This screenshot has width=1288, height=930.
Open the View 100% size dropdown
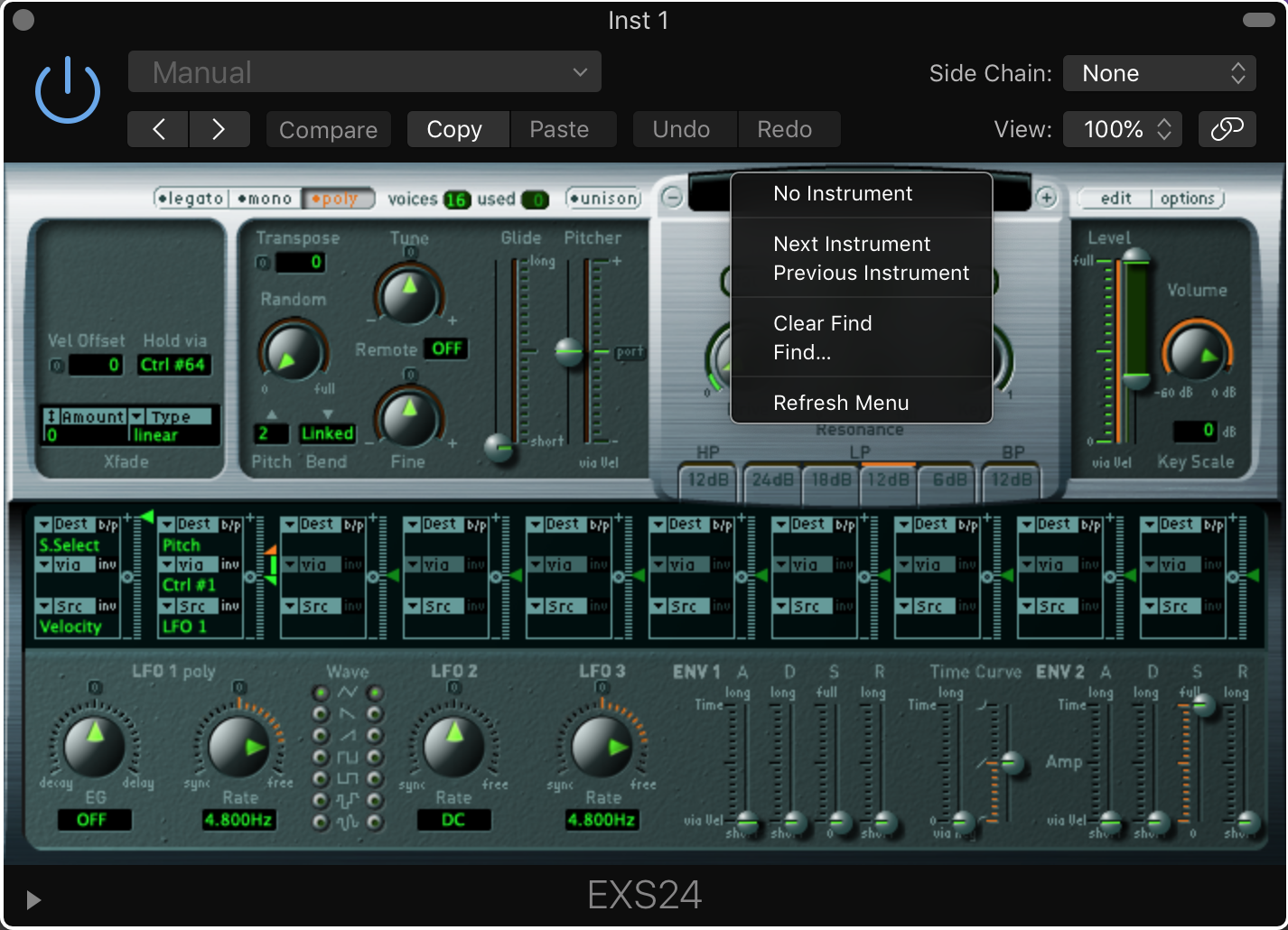(1125, 129)
